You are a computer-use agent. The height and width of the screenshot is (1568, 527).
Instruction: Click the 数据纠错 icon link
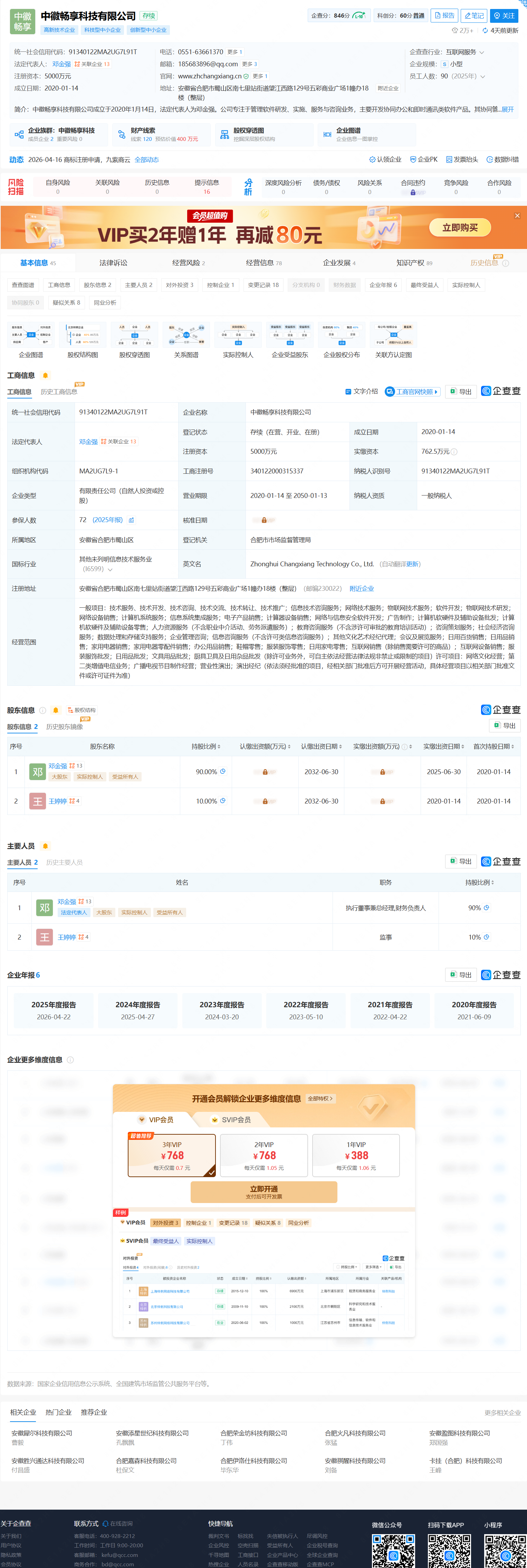(503, 160)
